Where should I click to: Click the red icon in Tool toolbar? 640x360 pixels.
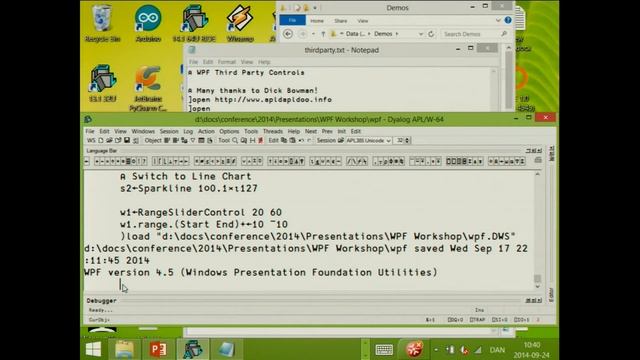[x=260, y=140]
